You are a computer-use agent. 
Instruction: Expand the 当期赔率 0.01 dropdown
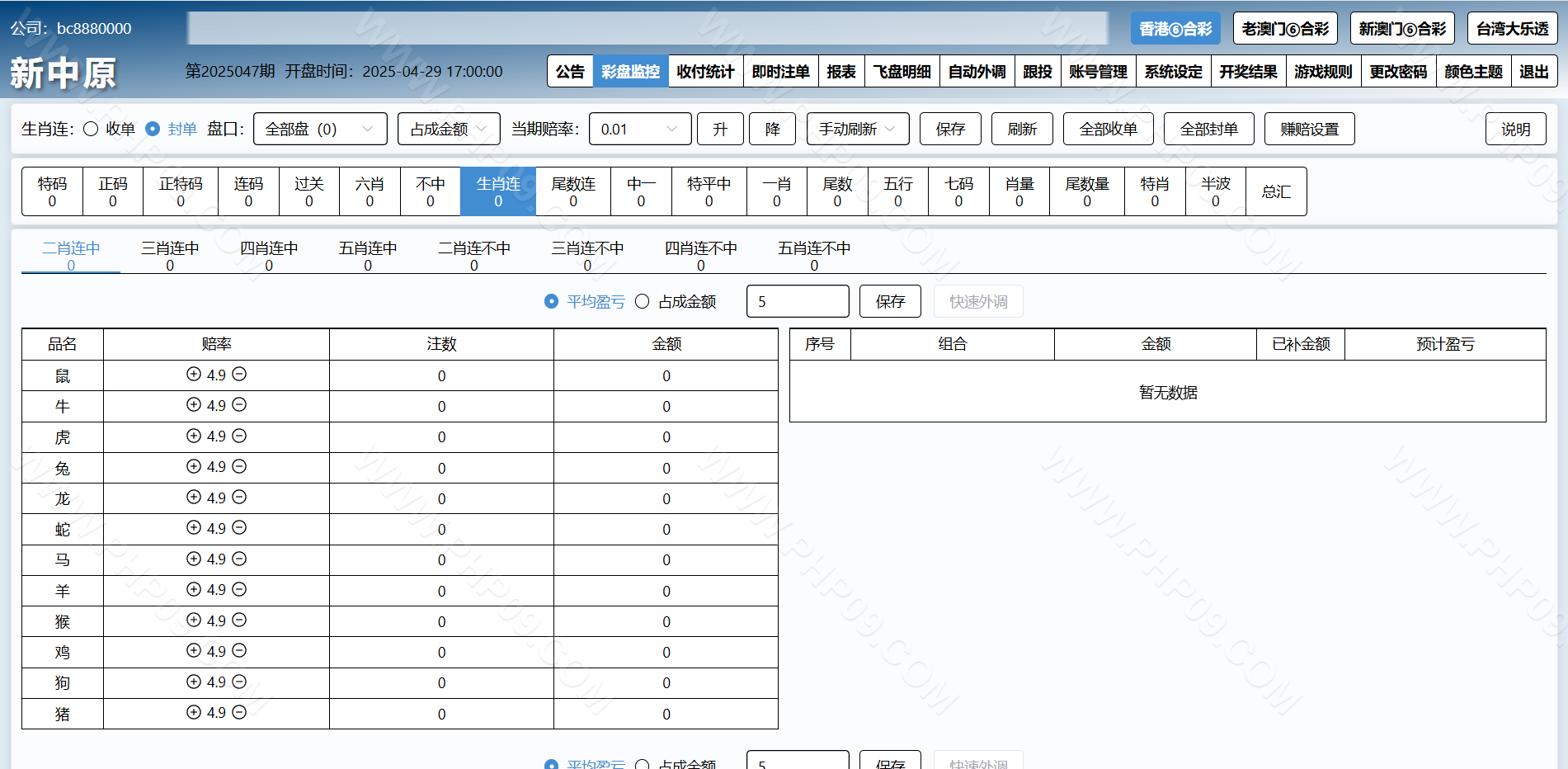pyautogui.click(x=638, y=129)
